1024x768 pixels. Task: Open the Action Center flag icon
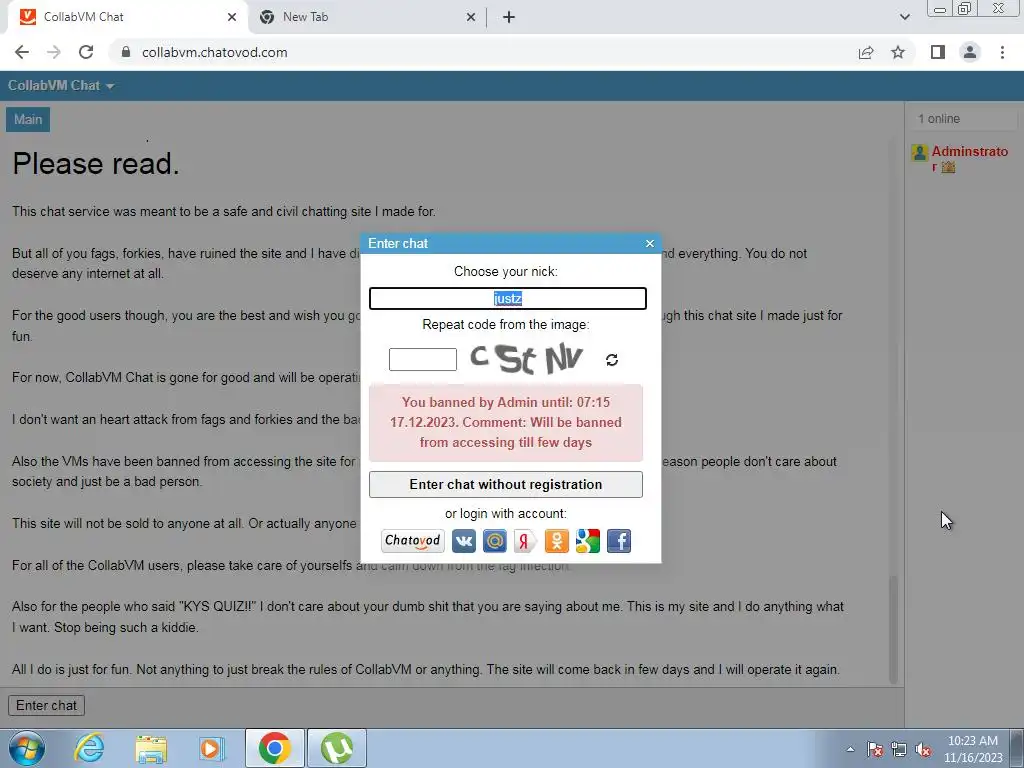(875, 749)
